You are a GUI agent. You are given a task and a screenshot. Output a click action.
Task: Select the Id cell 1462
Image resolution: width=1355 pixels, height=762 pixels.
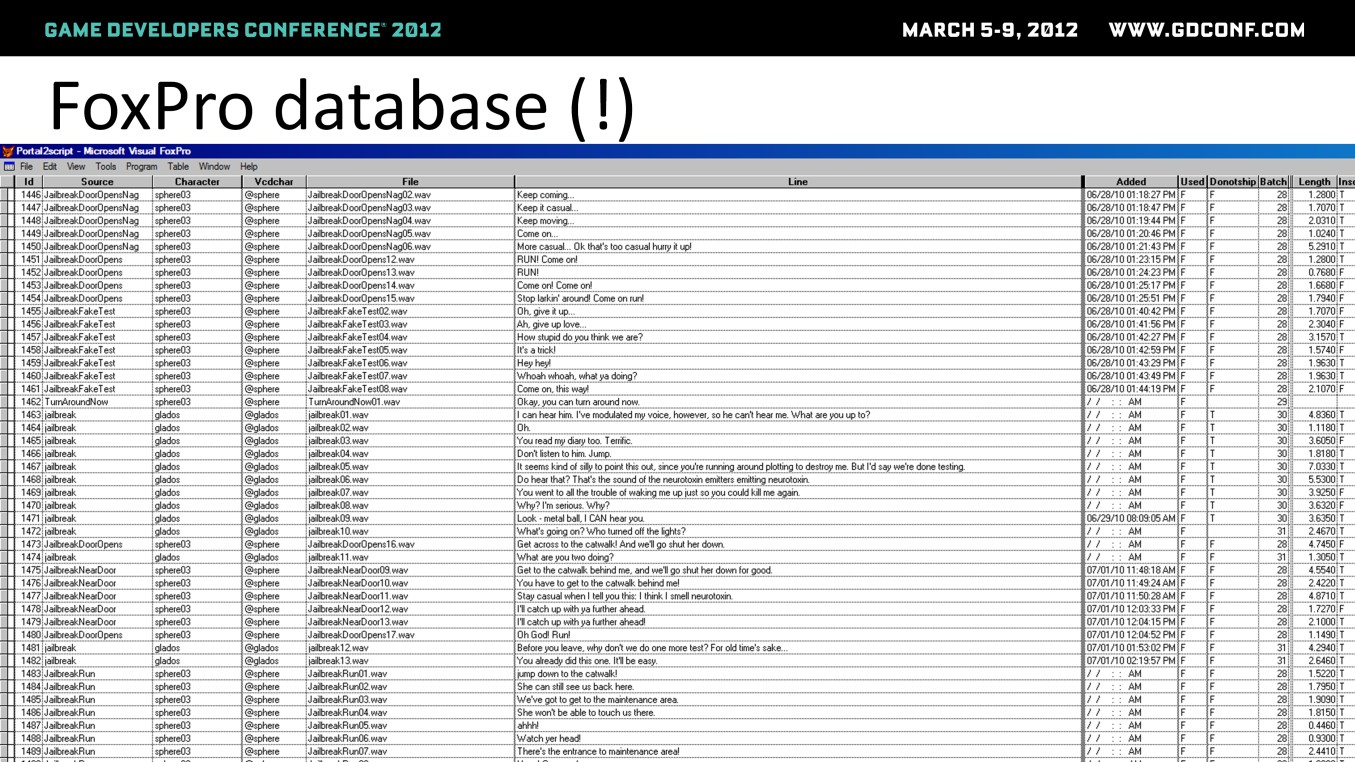[29, 402]
